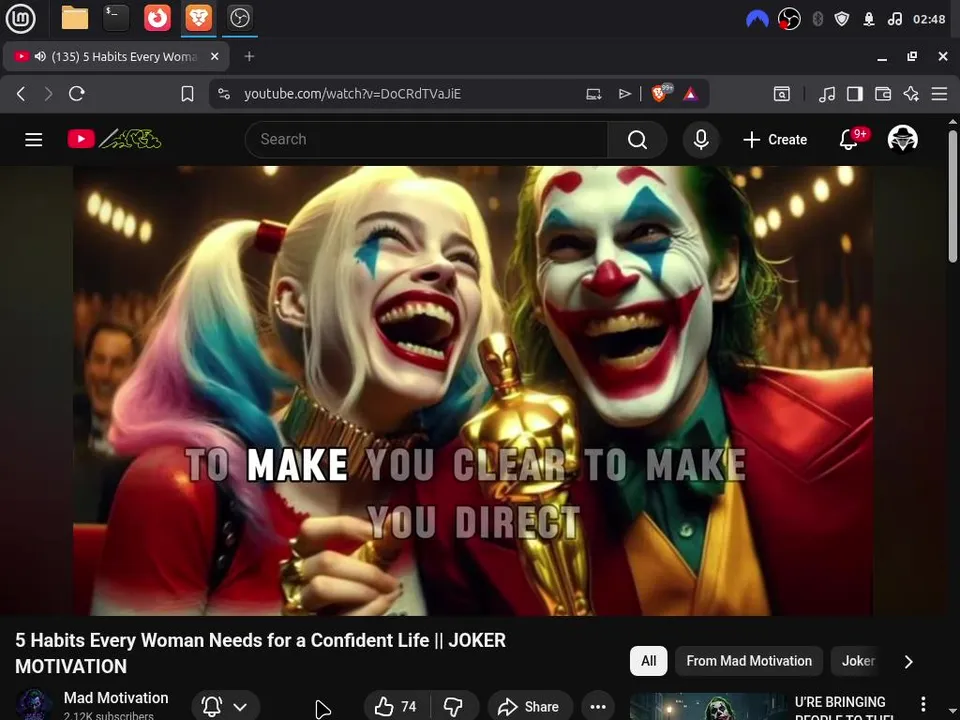Open a new browser tab
Image resolution: width=960 pixels, height=720 pixels.
(249, 56)
